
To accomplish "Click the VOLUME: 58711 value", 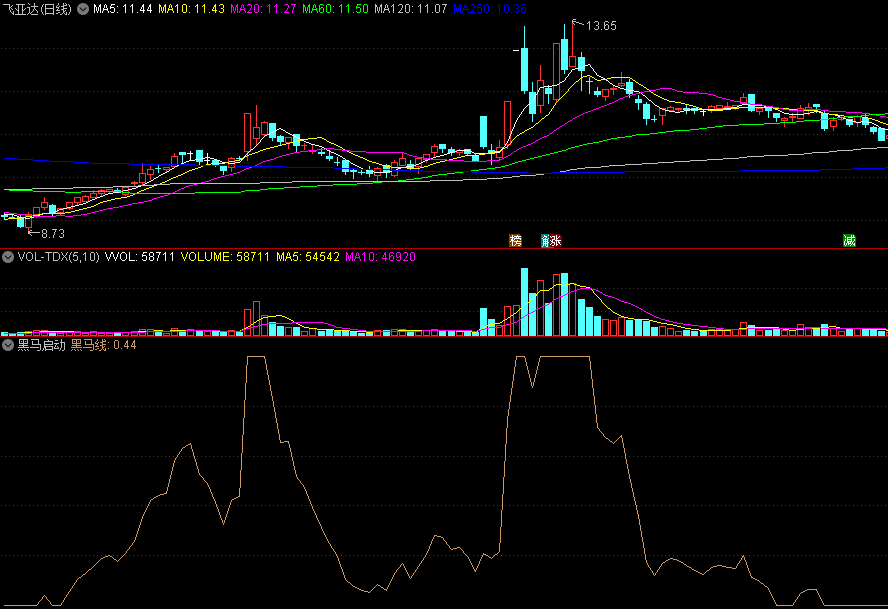I will [x=225, y=257].
